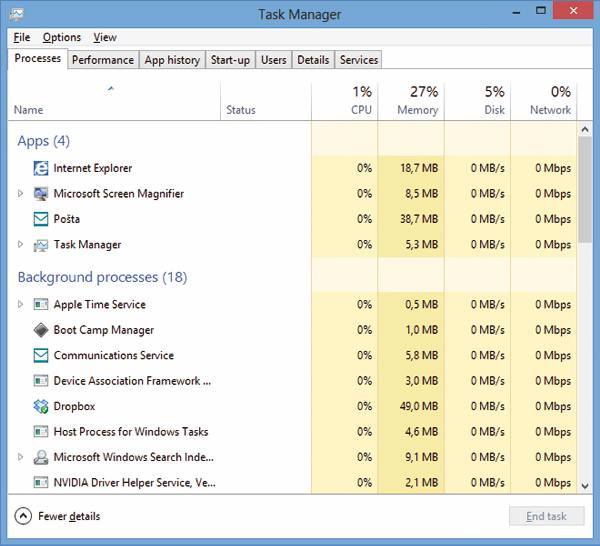Expand the Task Manager app entry
Screen dimensions: 600x546
coord(20,245)
